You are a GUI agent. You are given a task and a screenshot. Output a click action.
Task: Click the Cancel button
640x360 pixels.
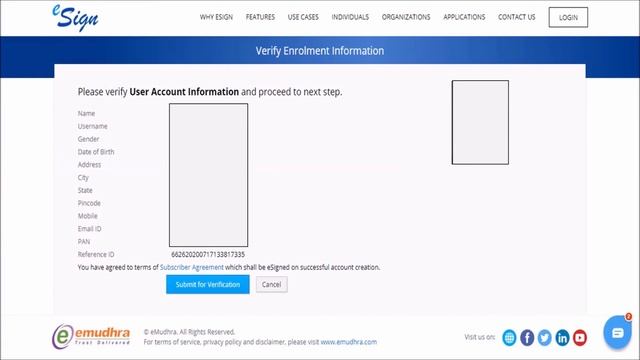coord(271,284)
